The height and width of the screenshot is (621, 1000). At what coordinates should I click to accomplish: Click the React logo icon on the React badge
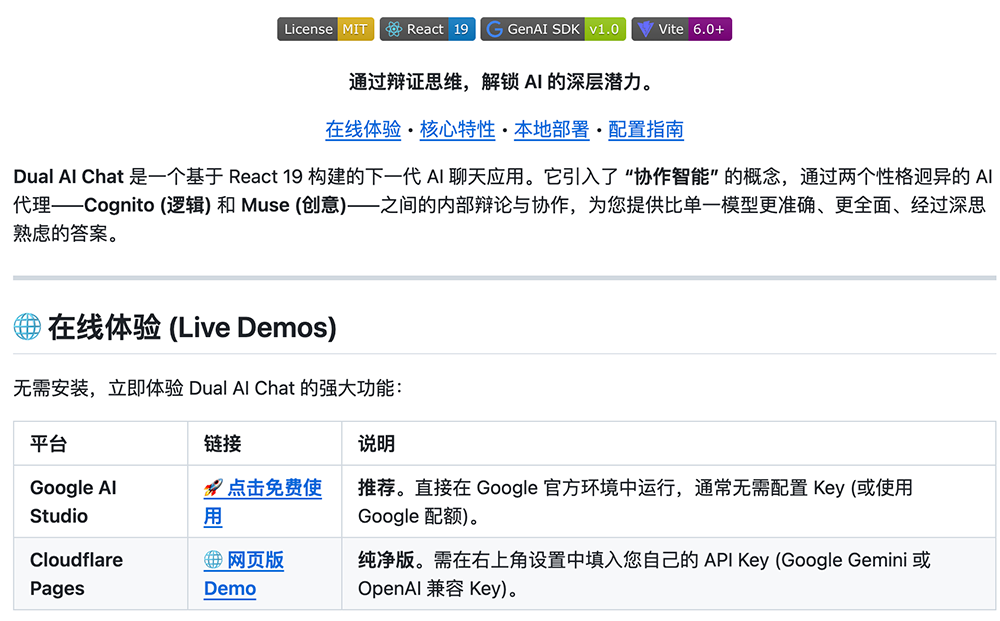391,29
